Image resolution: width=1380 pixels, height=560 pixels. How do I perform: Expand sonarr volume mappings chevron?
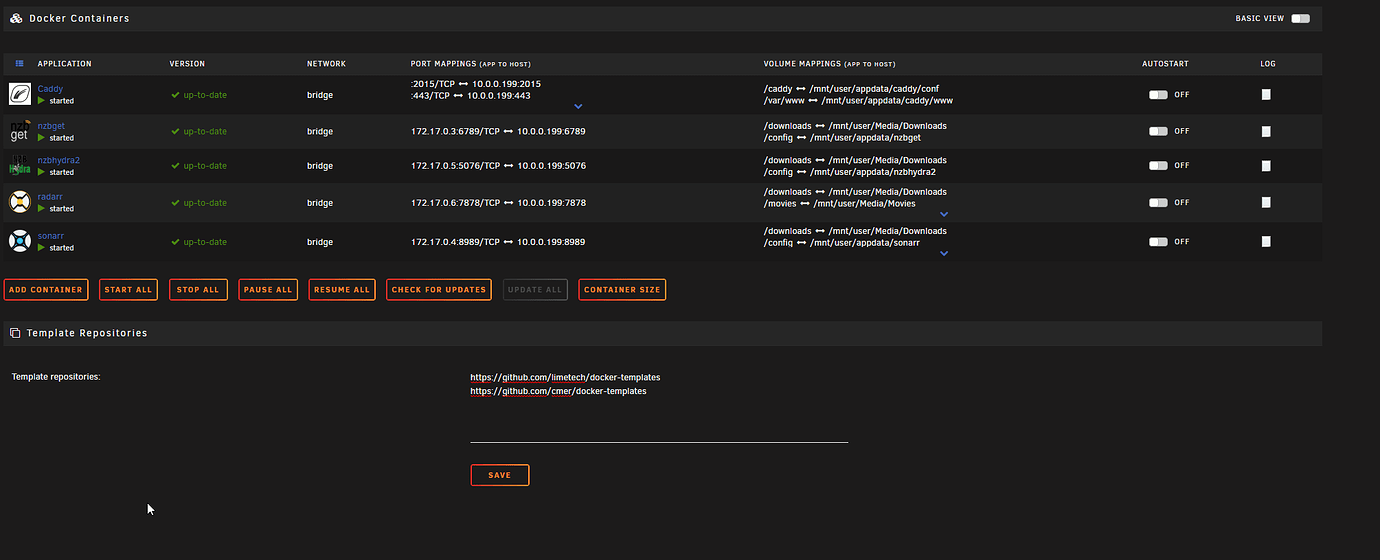944,253
